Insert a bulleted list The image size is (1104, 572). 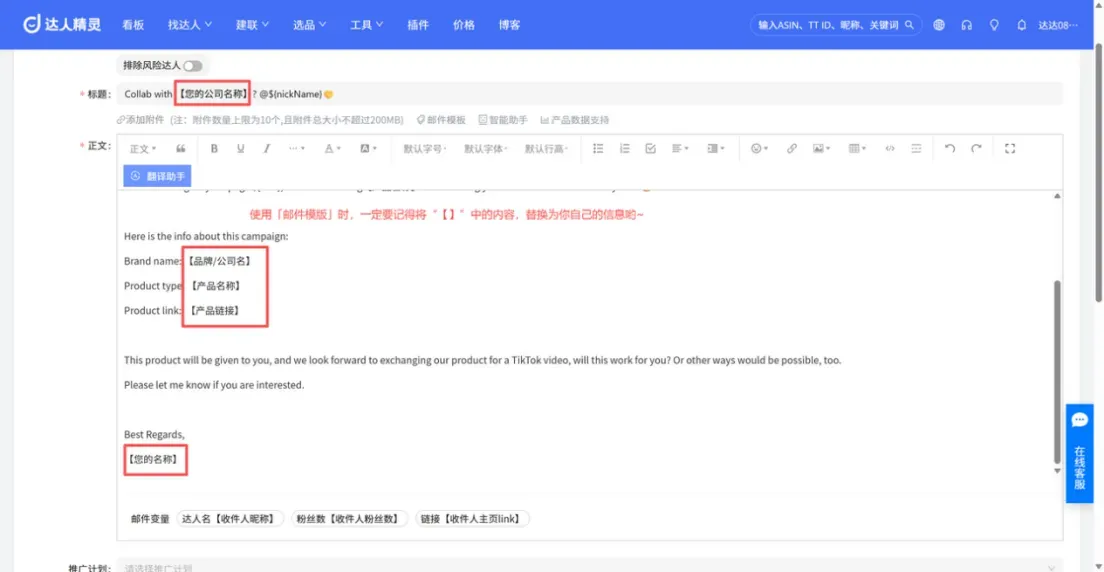[x=598, y=149]
